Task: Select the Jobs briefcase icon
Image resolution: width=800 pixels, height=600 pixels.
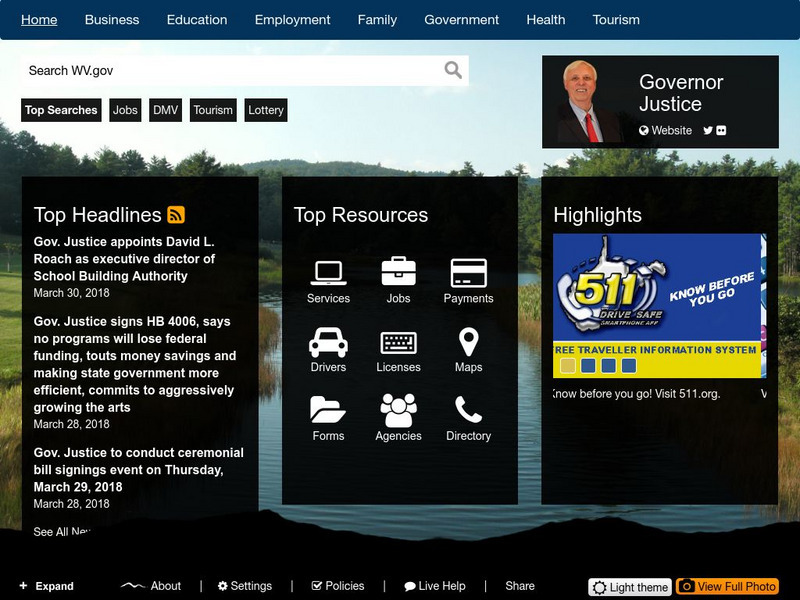Action: click(398, 272)
